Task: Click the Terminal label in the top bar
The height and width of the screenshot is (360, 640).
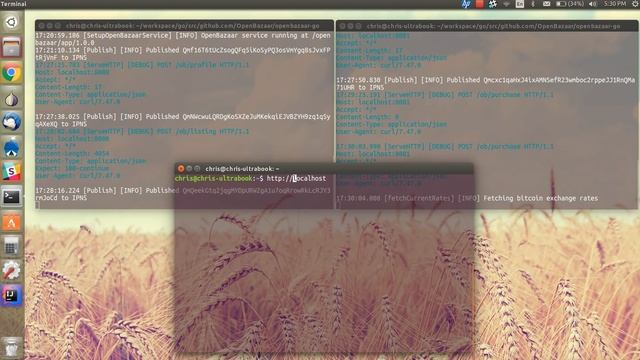Action: (13, 4)
